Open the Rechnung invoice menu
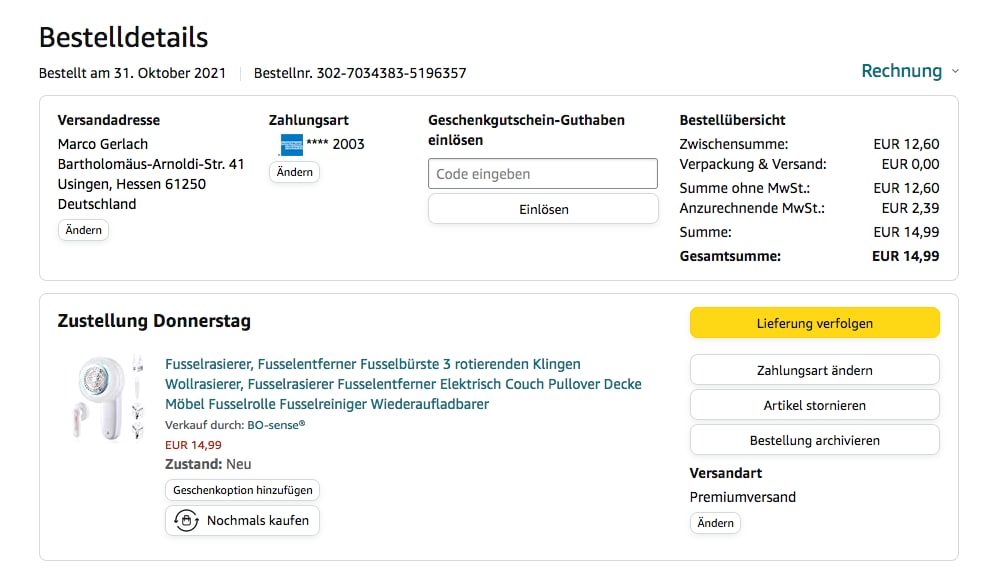 pyautogui.click(x=901, y=71)
